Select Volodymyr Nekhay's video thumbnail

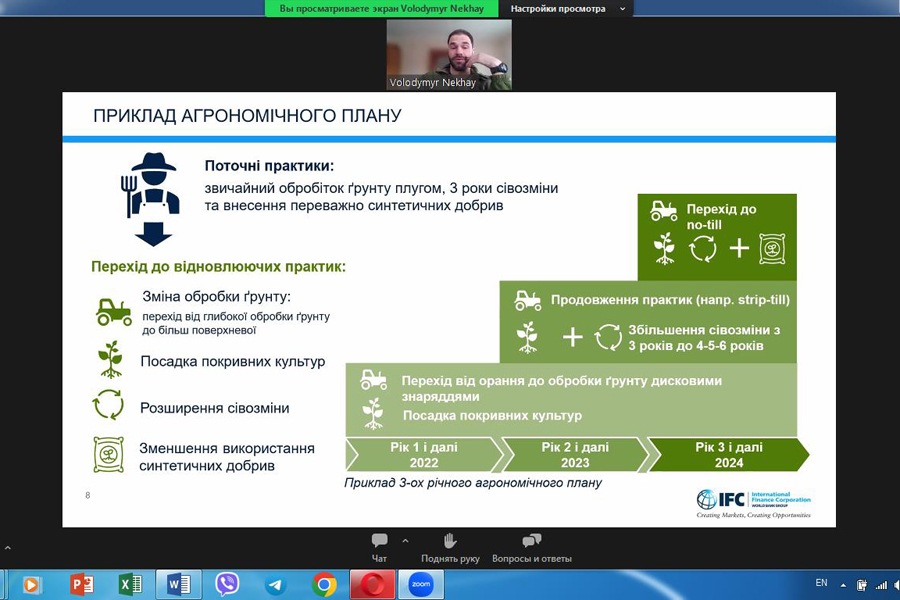(449, 55)
